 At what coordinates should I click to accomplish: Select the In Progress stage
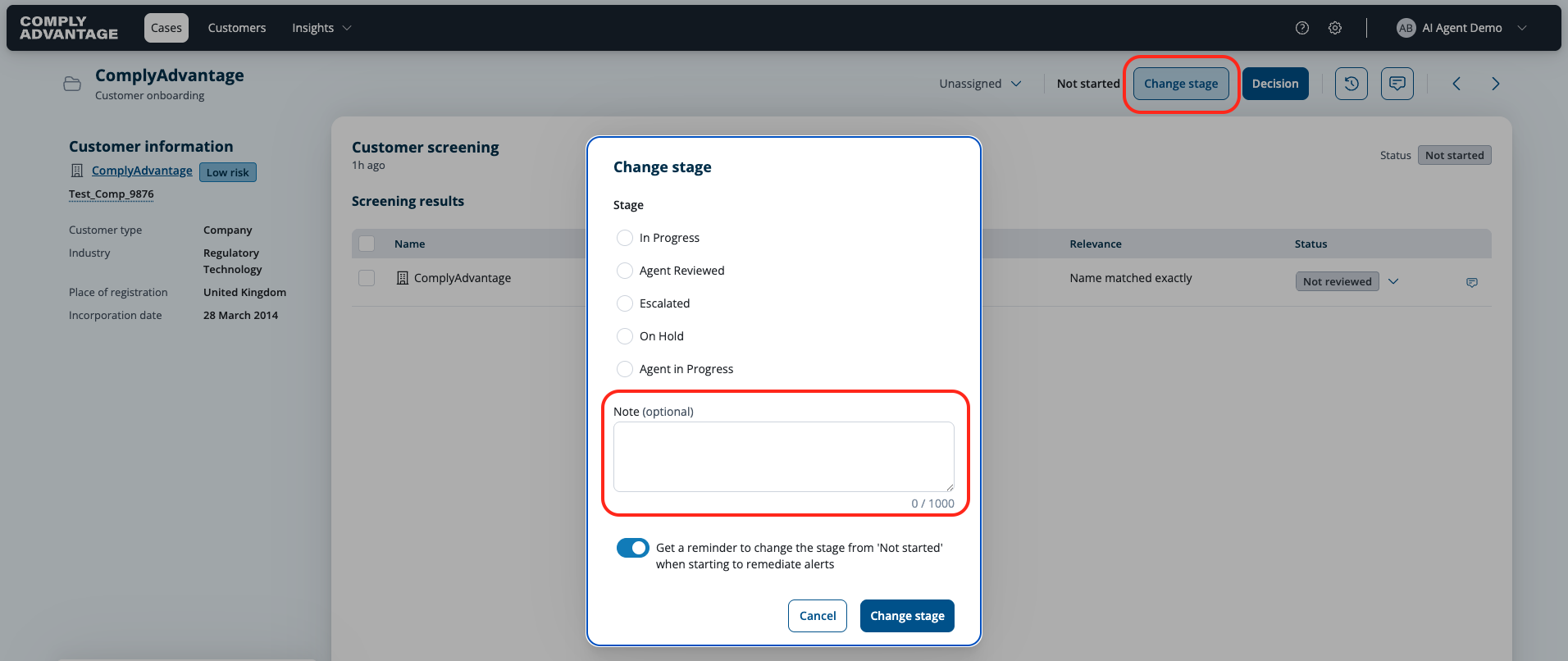625,238
